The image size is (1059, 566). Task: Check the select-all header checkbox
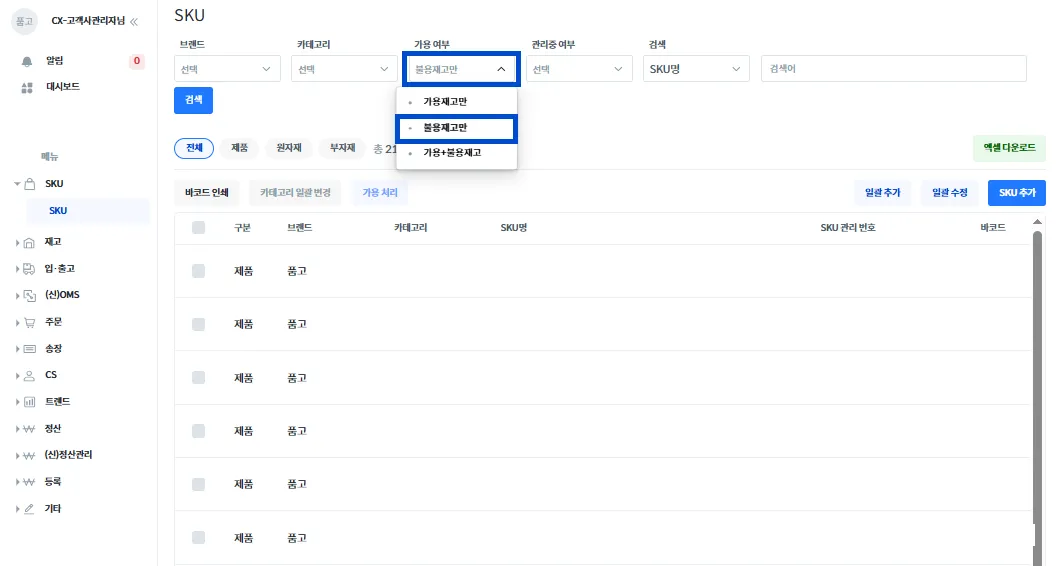click(199, 228)
